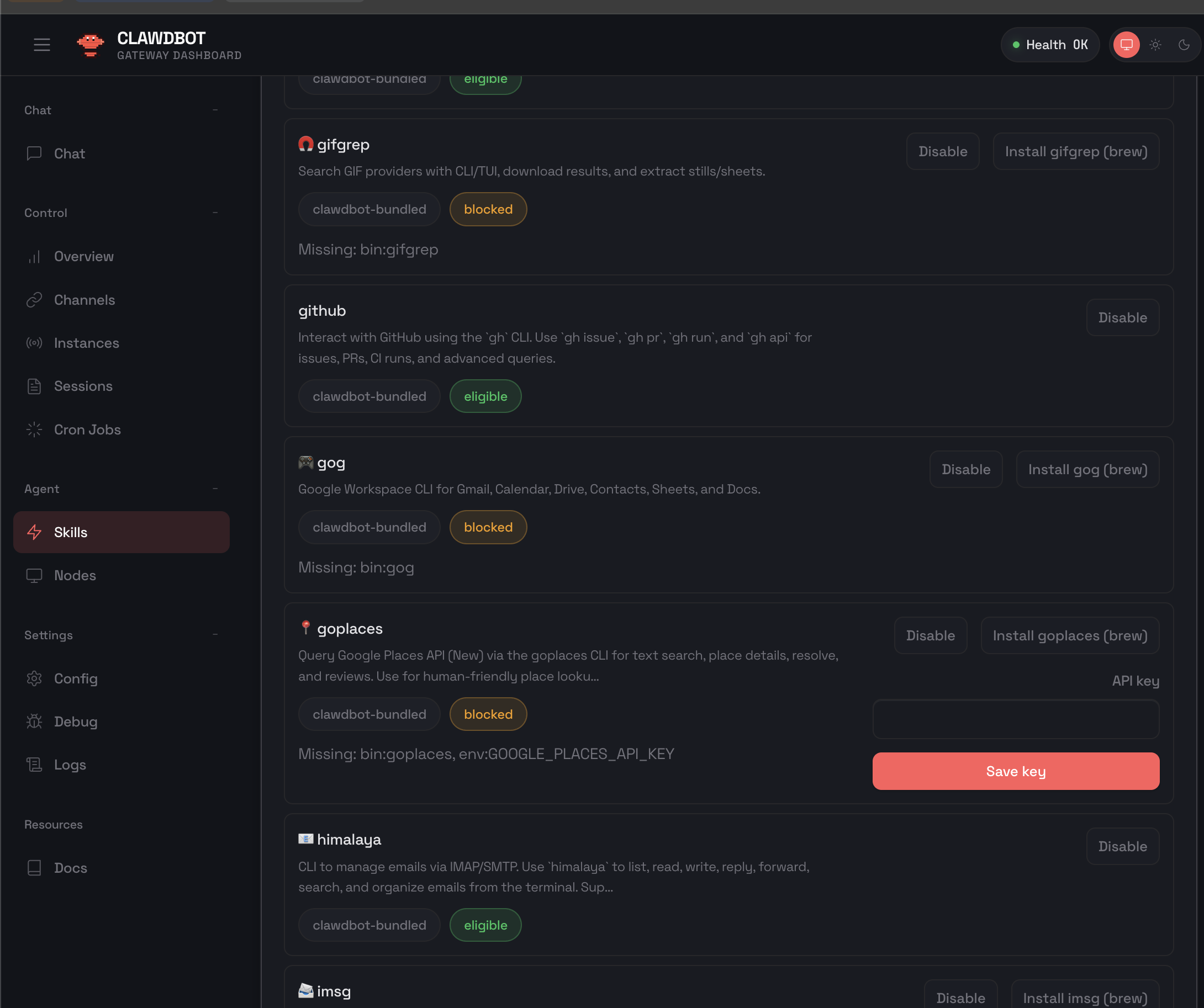Open the Config gear icon

[34, 678]
